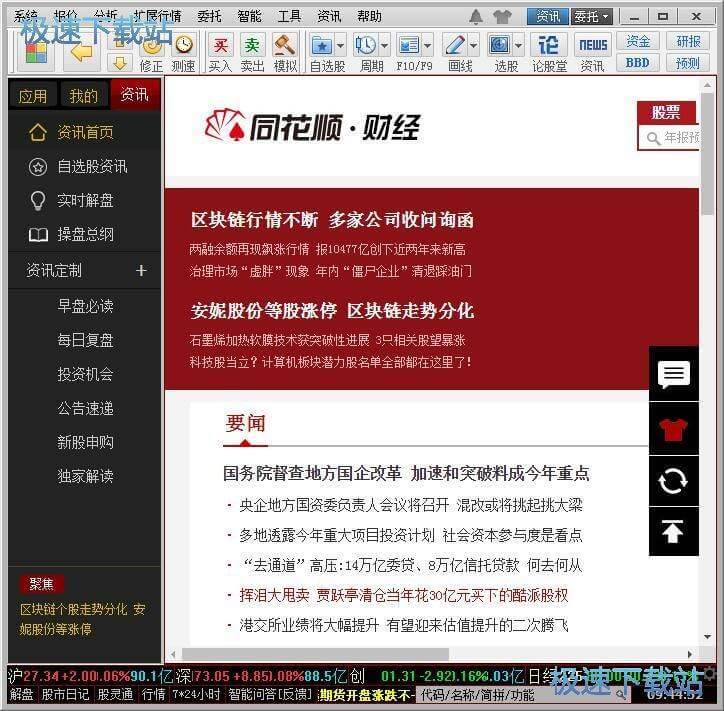The width and height of the screenshot is (724, 711).
Task: Open 早盘必读 in the sidebar
Action: (x=85, y=306)
